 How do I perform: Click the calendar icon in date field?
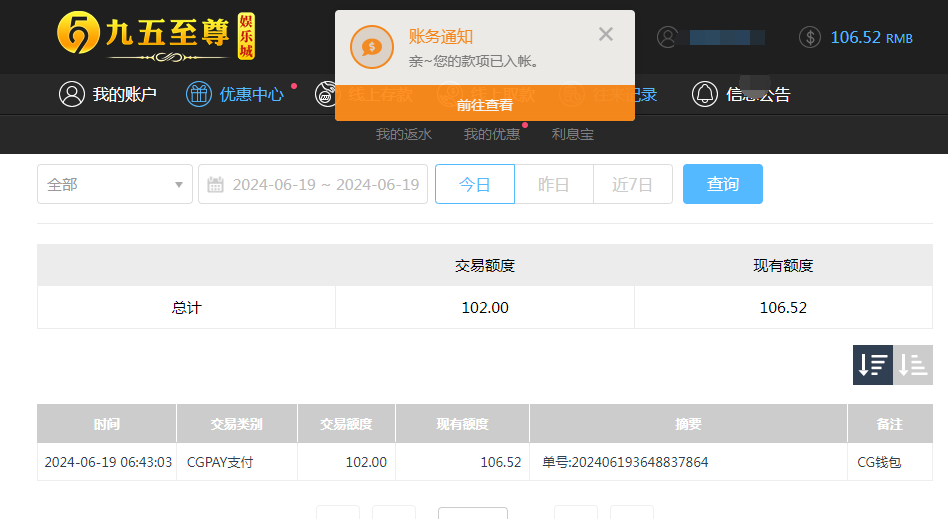(215, 185)
